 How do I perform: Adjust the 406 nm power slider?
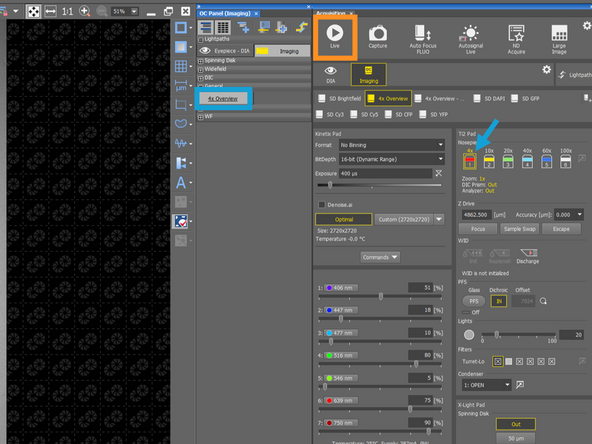click(x=380, y=296)
